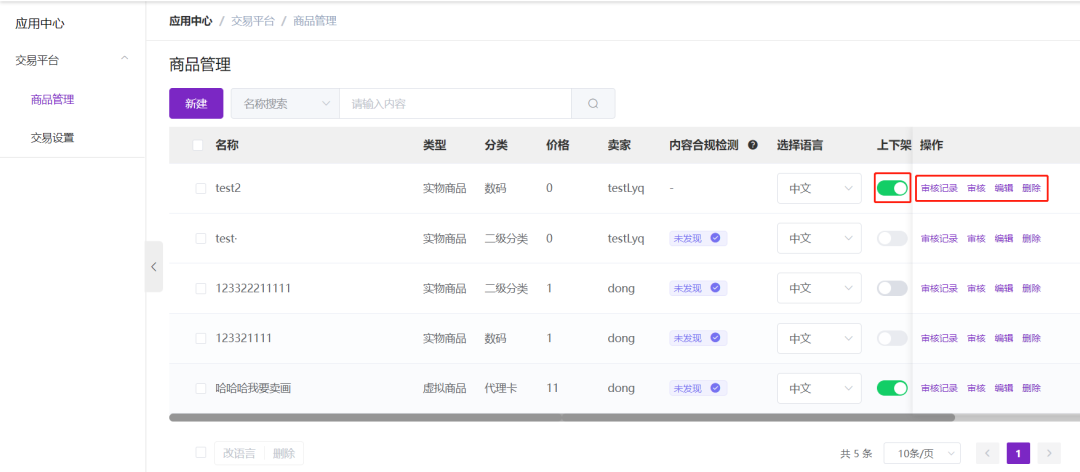Open the 10条/页 page size dropdown
This screenshot has width=1080, height=472.
tap(922, 454)
